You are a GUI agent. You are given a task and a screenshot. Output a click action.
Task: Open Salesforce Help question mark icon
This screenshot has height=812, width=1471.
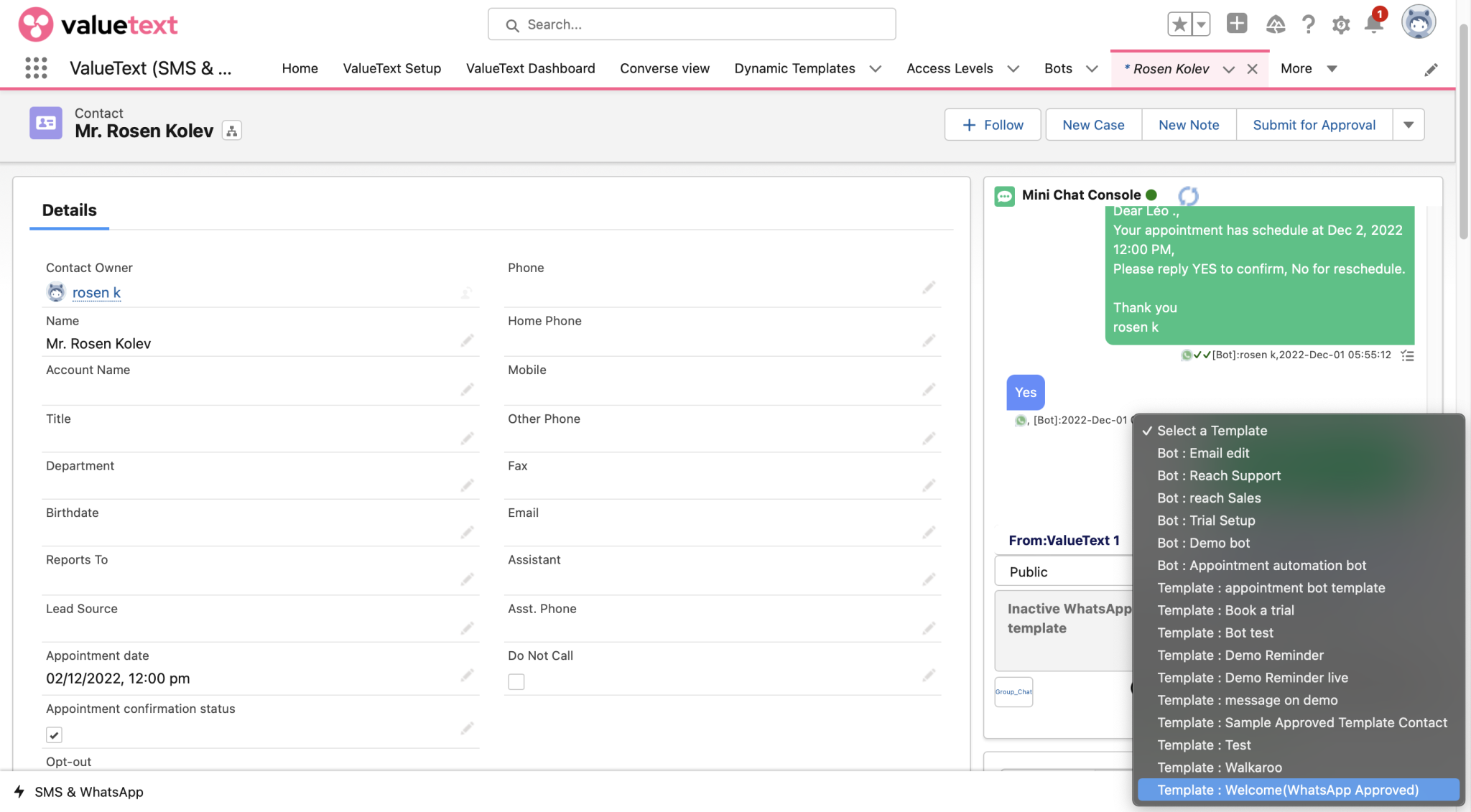pos(1309,24)
